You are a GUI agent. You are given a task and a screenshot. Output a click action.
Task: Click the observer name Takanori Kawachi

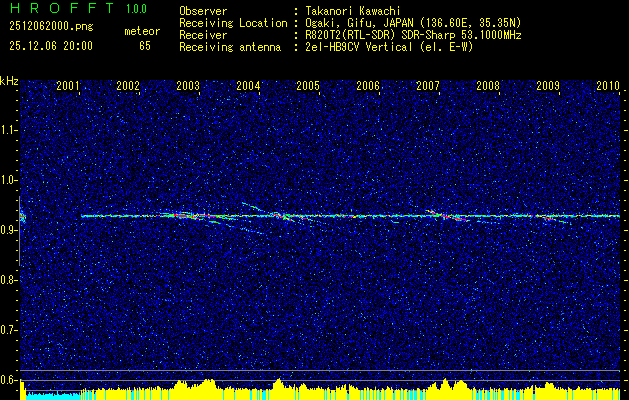(353, 11)
